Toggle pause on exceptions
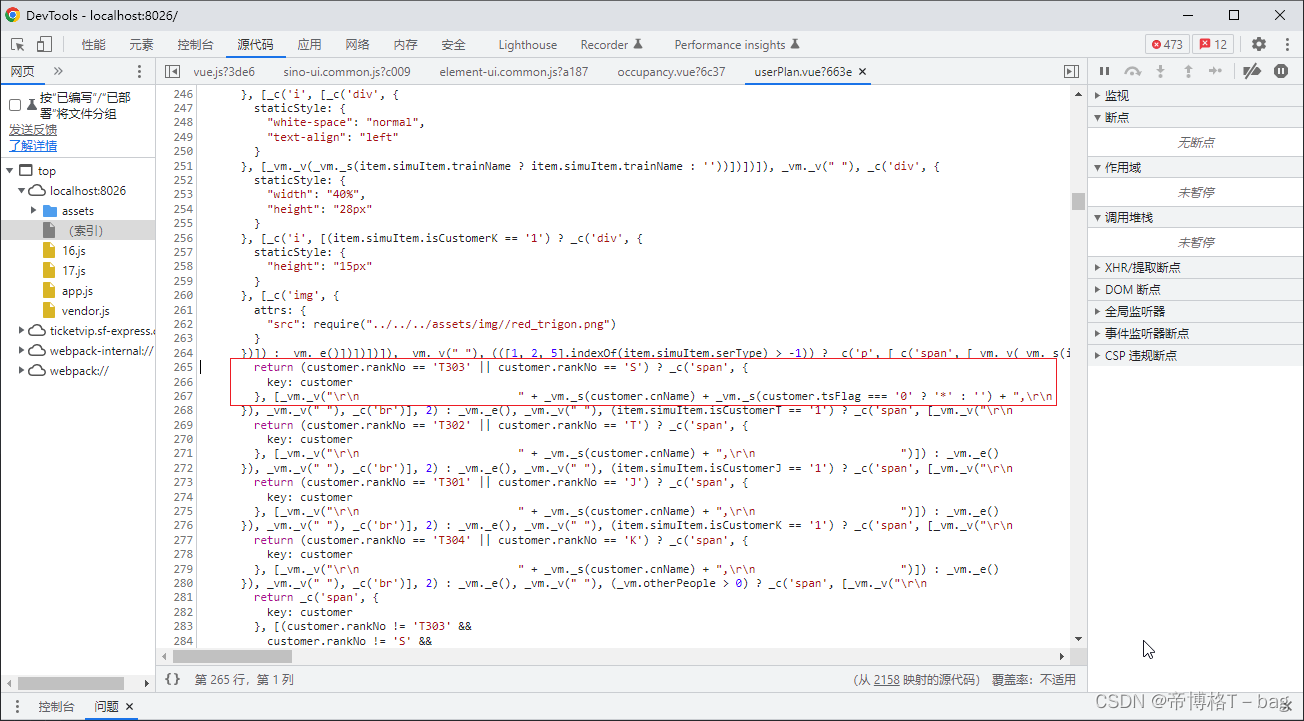1304x721 pixels. pos(1281,71)
